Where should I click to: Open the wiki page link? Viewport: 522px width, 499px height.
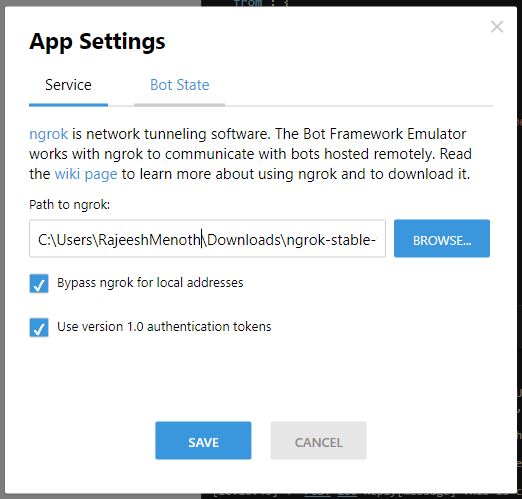coord(86,174)
